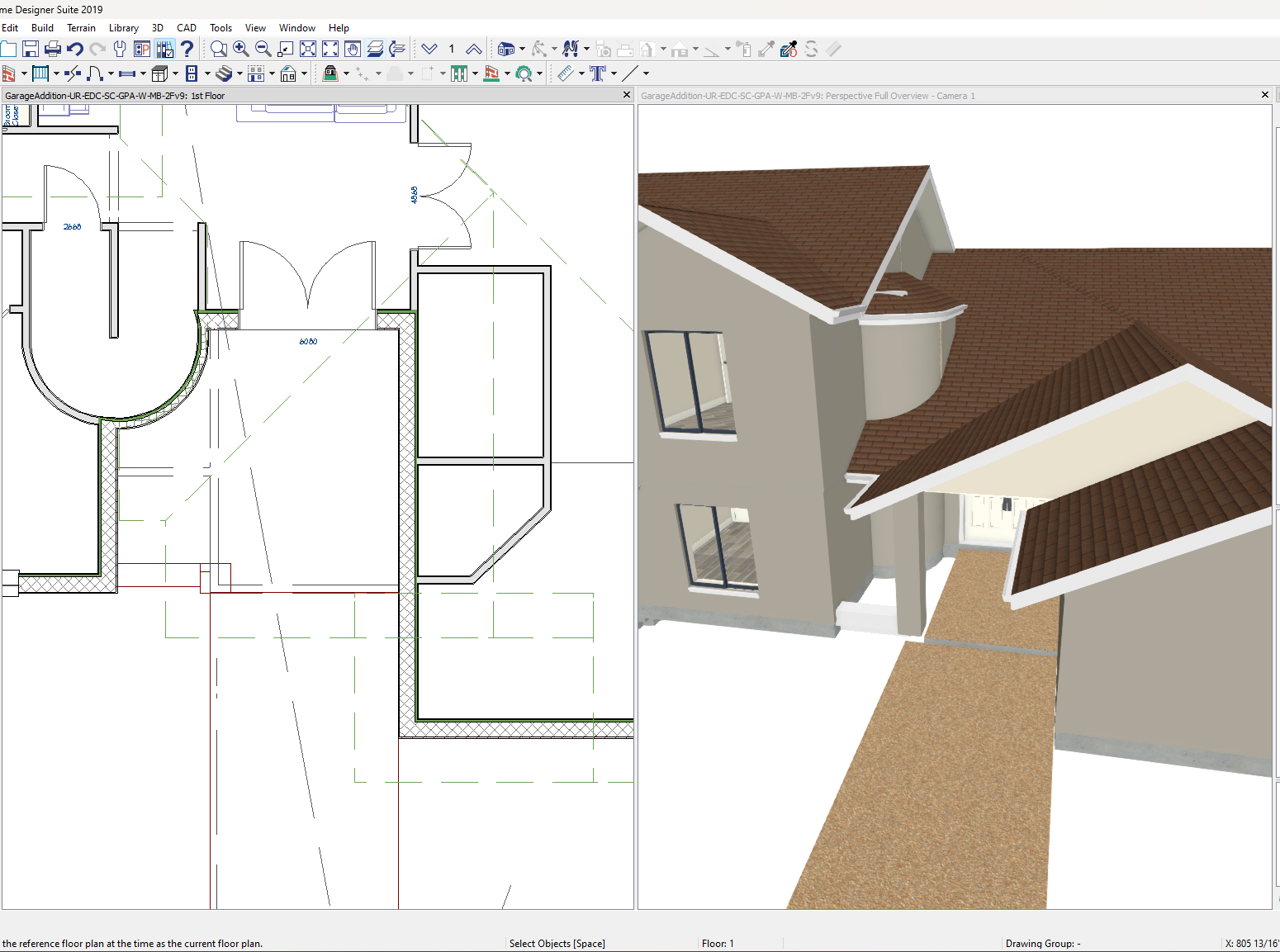Close the 1st Floor plan view
The height and width of the screenshot is (952, 1280).
[x=626, y=95]
